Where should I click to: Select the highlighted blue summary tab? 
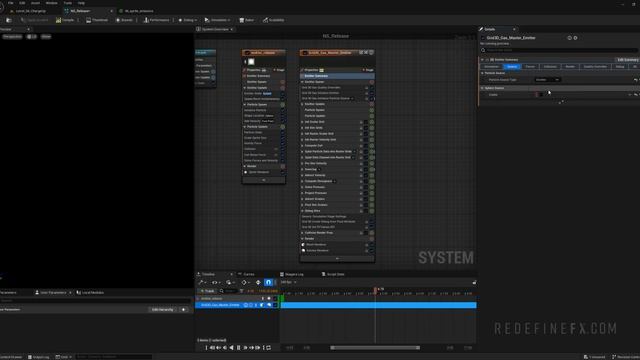click(512, 67)
